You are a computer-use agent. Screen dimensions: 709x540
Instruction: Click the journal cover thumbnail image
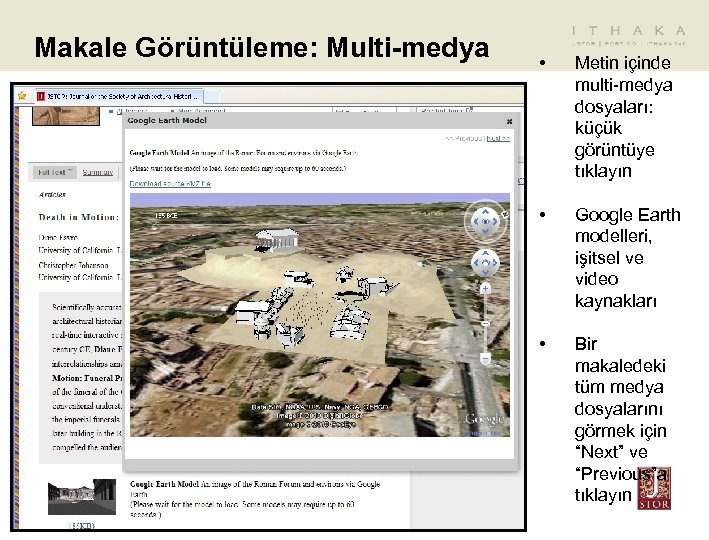pyautogui.click(x=66, y=116)
